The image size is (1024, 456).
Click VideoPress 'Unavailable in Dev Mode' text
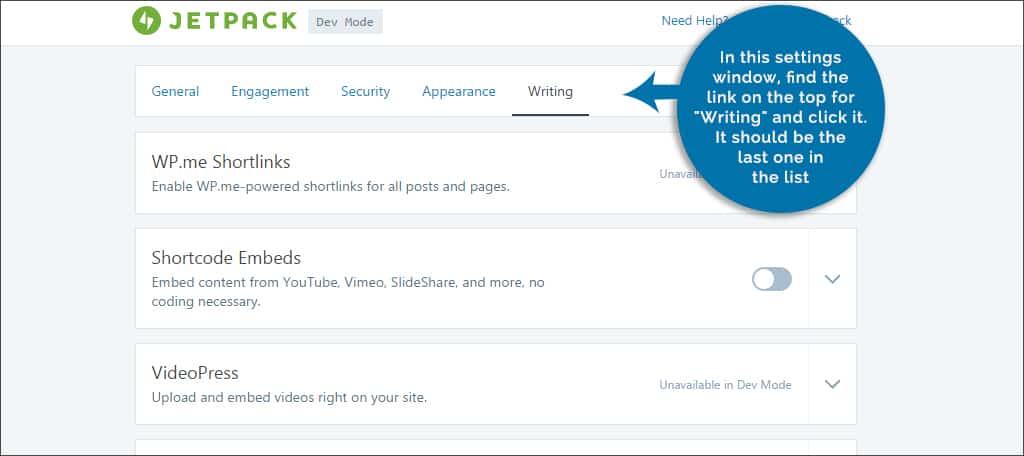pyautogui.click(x=726, y=385)
